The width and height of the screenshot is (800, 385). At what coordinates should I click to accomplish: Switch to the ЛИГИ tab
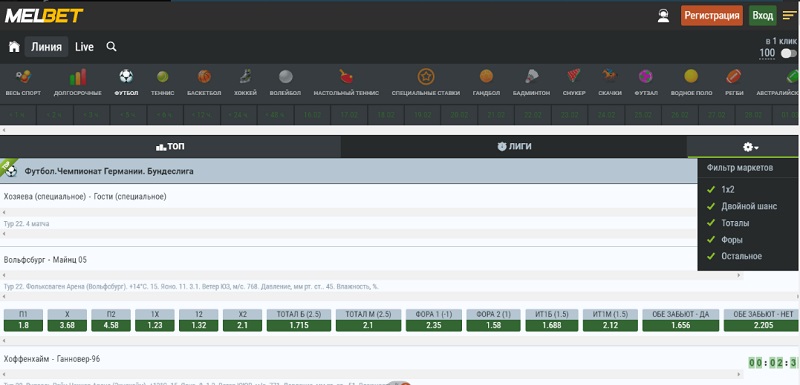(514, 147)
